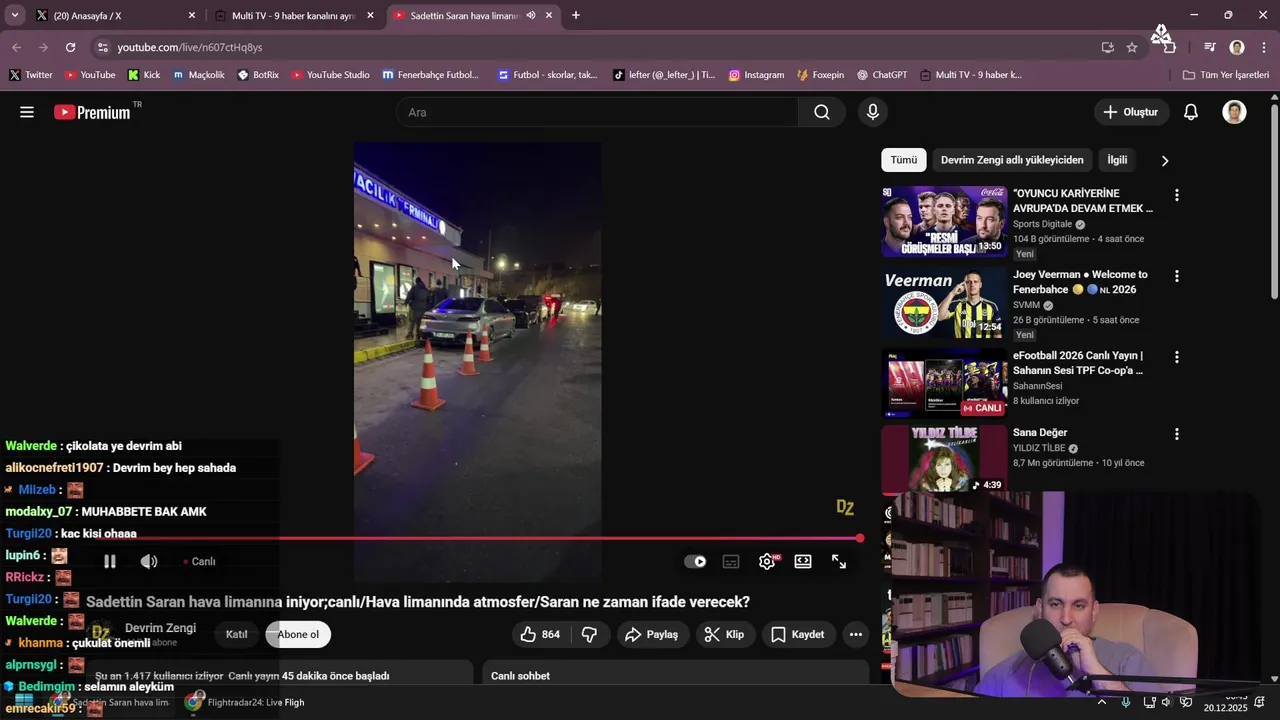The height and width of the screenshot is (720, 1280).
Task: Toggle the autoplay switch in player
Action: click(x=695, y=562)
